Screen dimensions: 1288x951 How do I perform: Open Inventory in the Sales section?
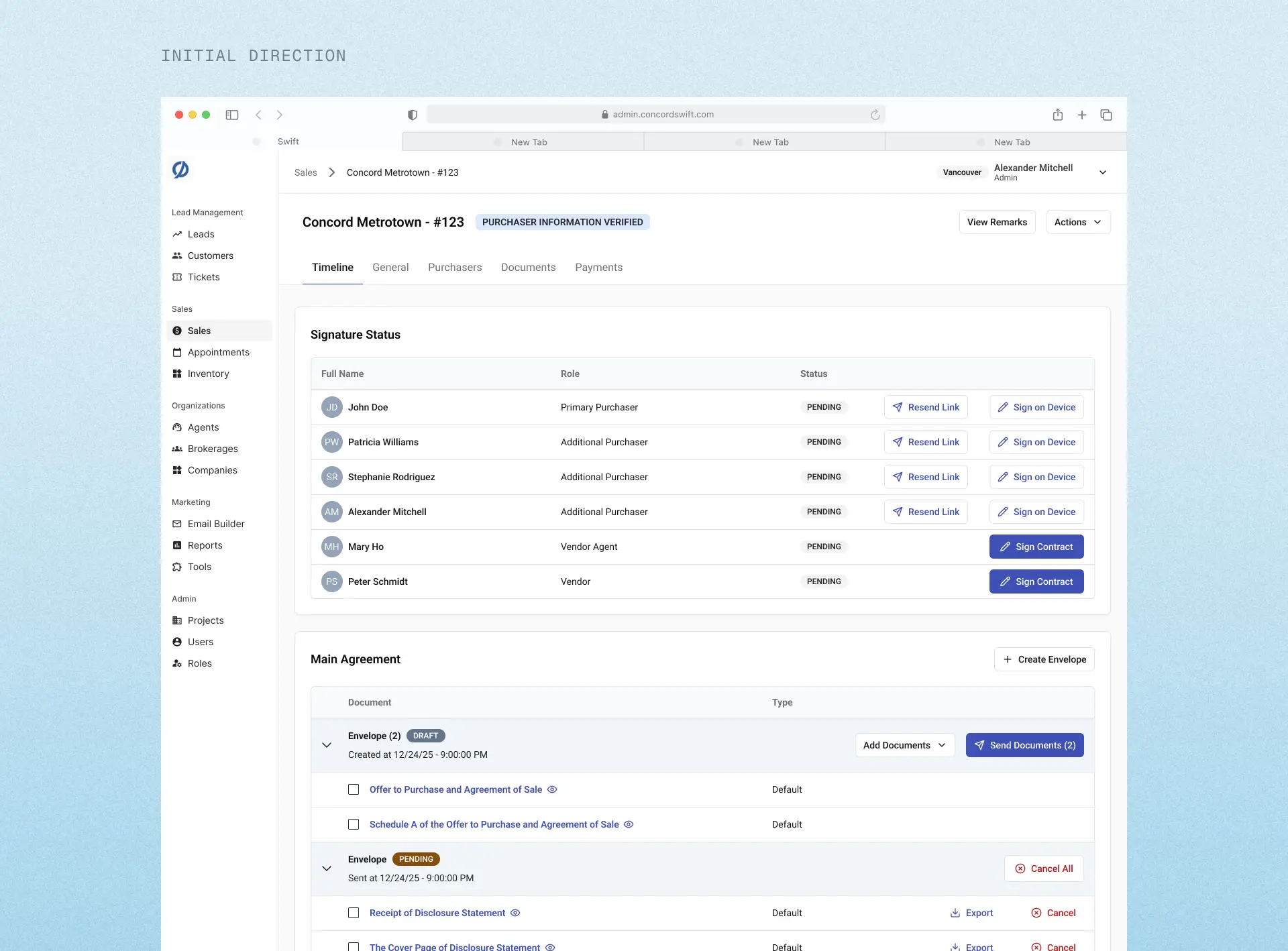(x=208, y=374)
